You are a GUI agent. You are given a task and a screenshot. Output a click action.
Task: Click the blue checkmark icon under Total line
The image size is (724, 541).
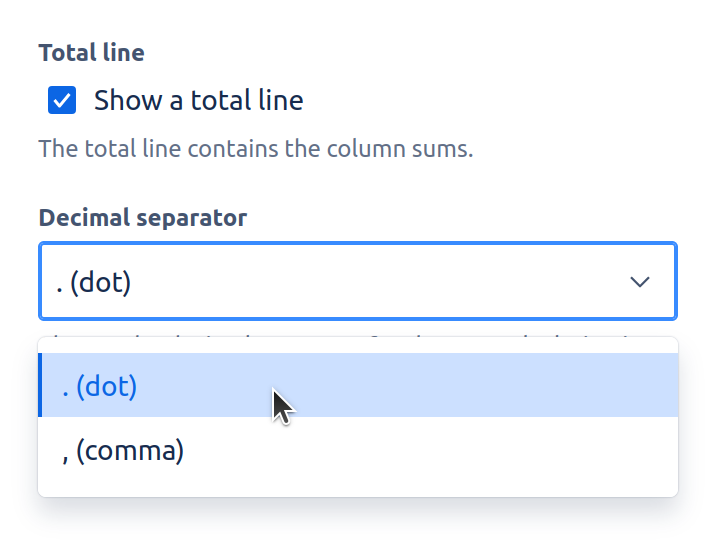[x=62, y=100]
